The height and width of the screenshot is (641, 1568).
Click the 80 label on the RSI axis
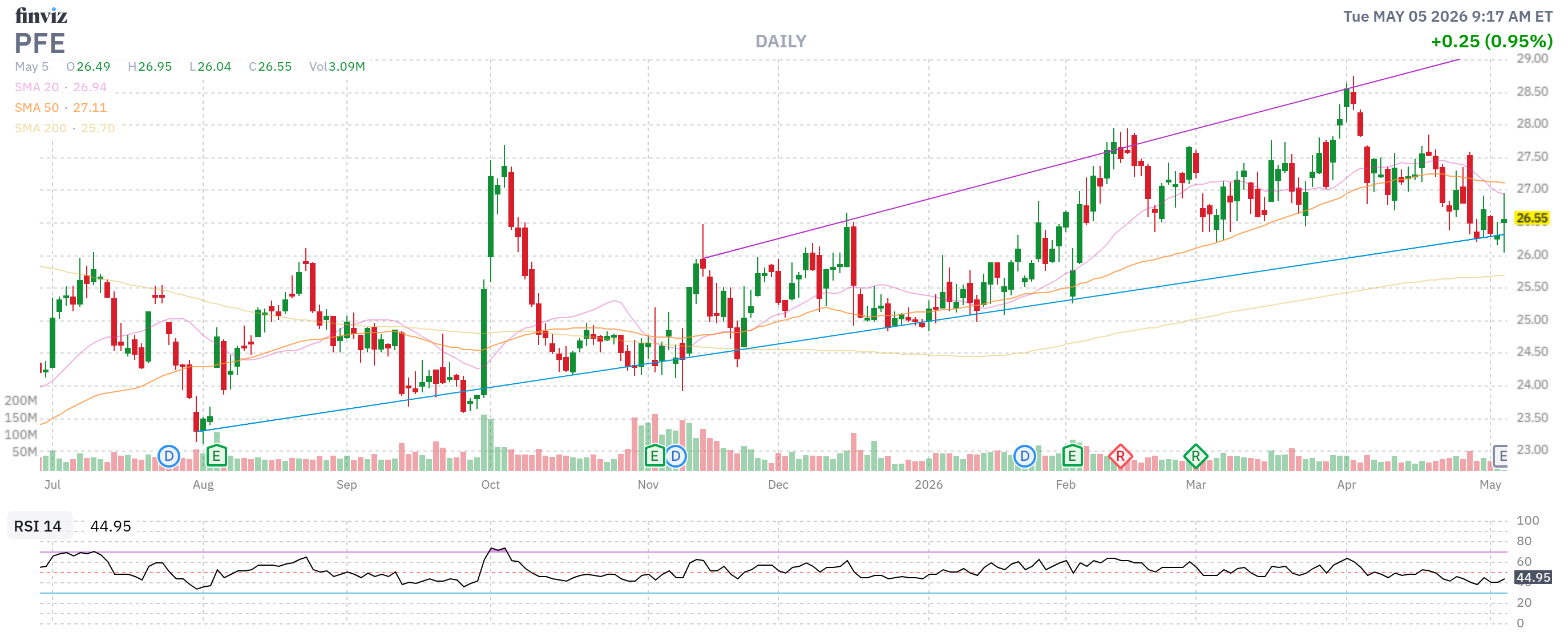point(1523,541)
